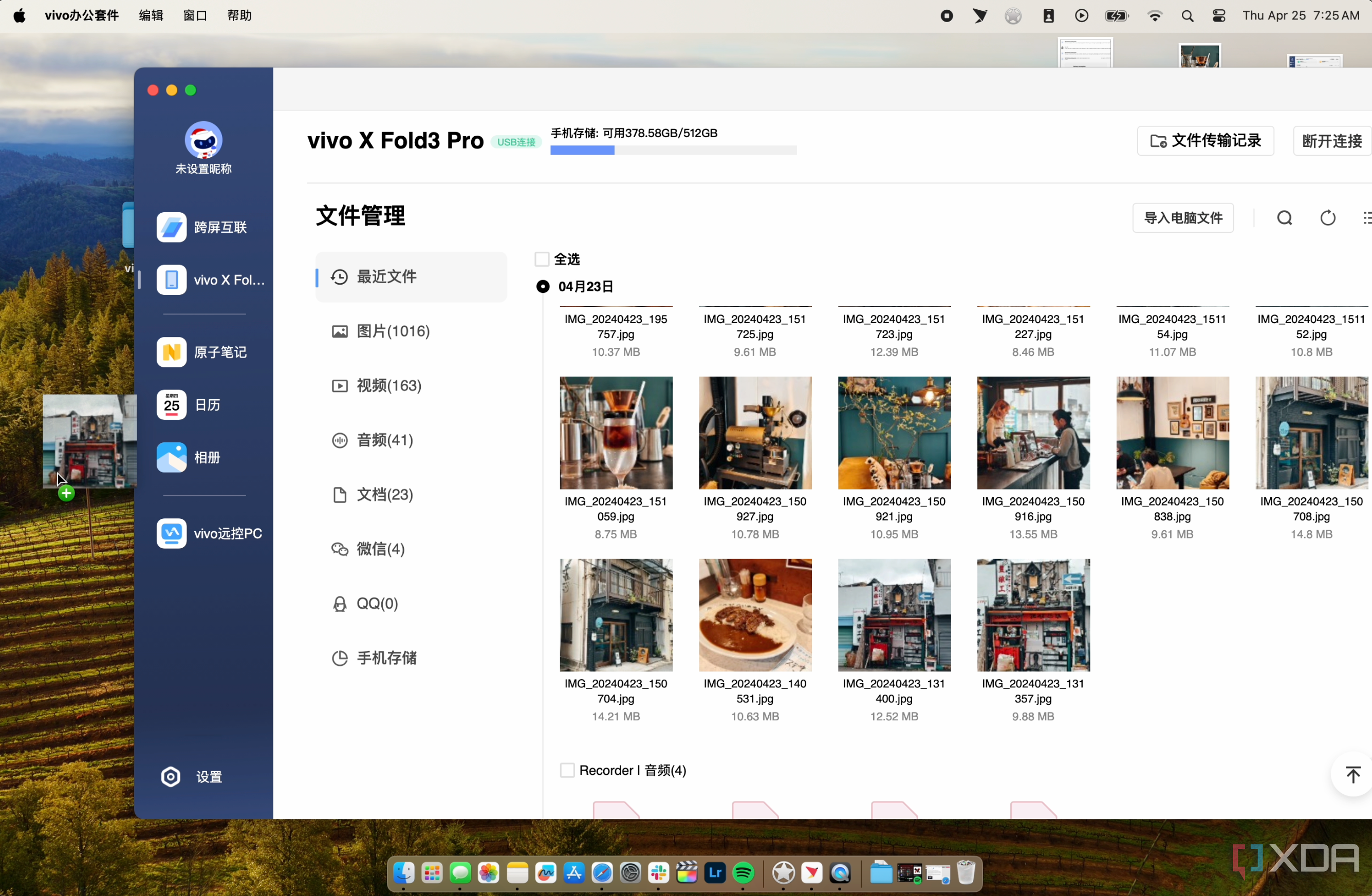This screenshot has width=1372, height=896.
Task: Open Spotify from the Dock
Action: click(744, 873)
